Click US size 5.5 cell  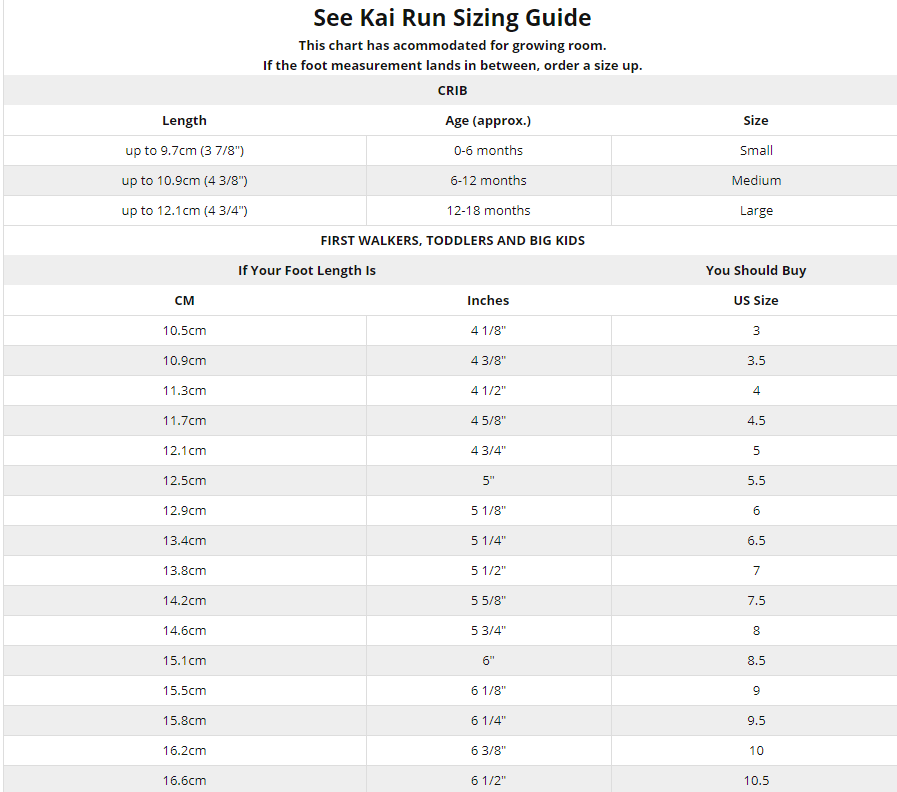point(756,480)
